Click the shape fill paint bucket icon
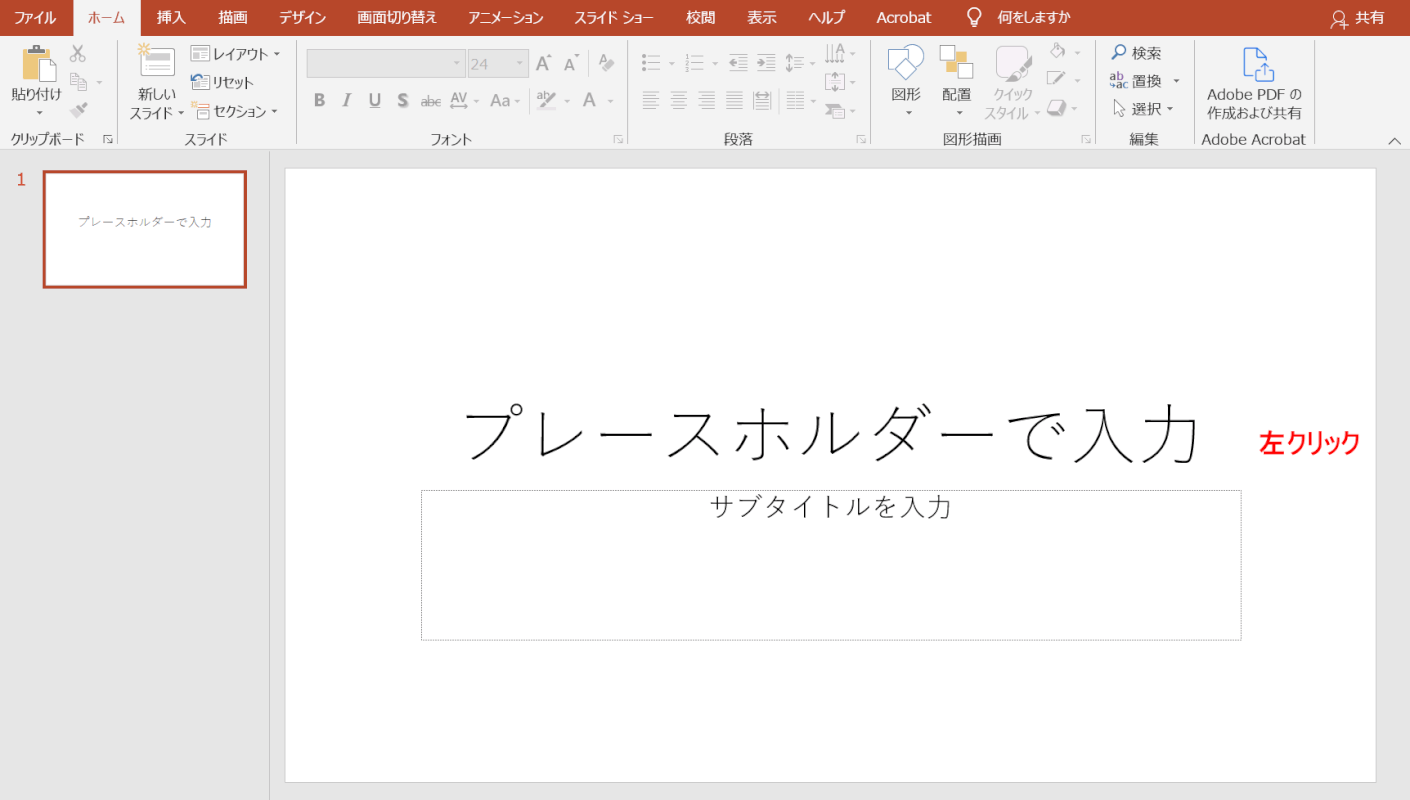 (x=1058, y=52)
